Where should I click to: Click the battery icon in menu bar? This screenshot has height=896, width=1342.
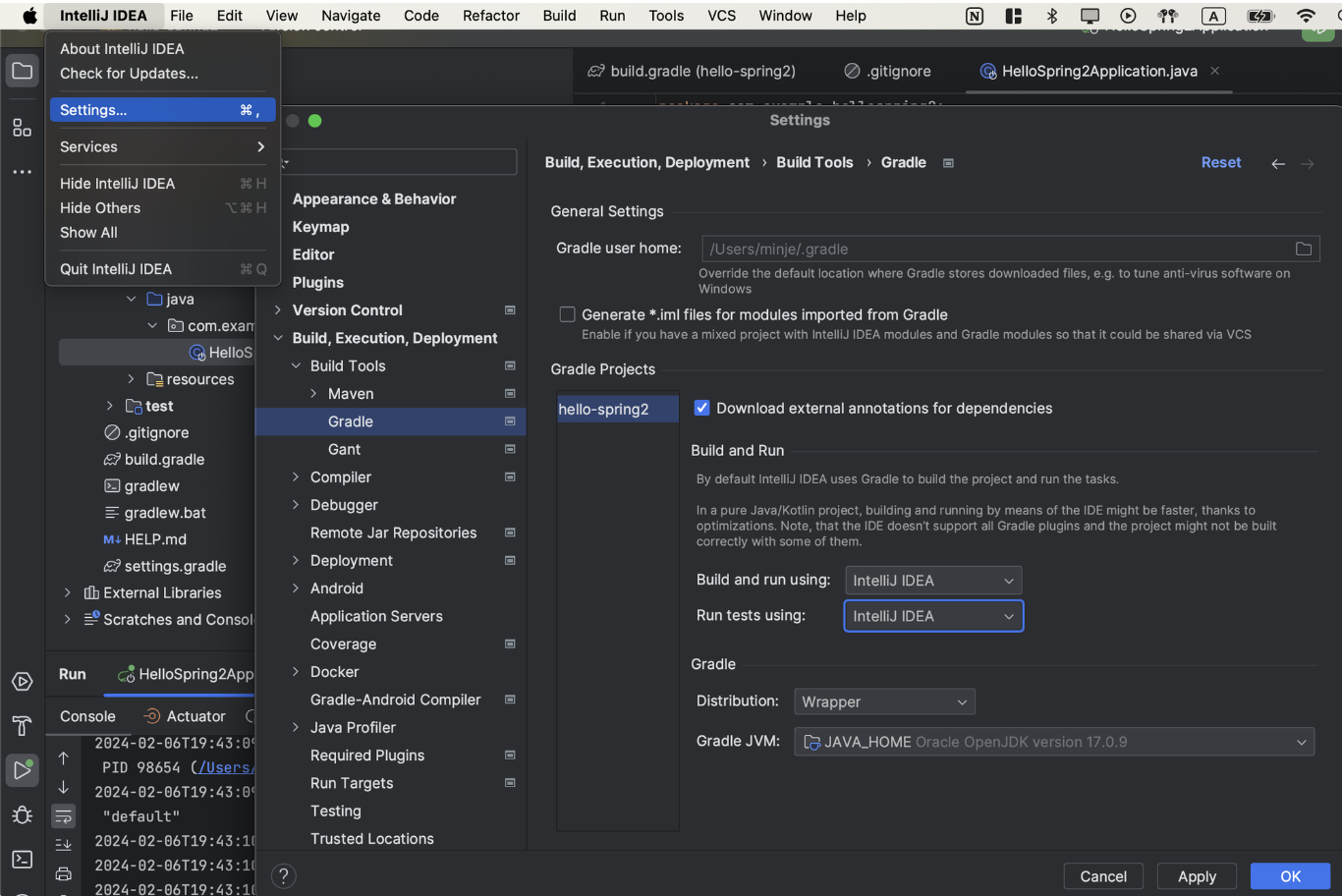pyautogui.click(x=1259, y=16)
